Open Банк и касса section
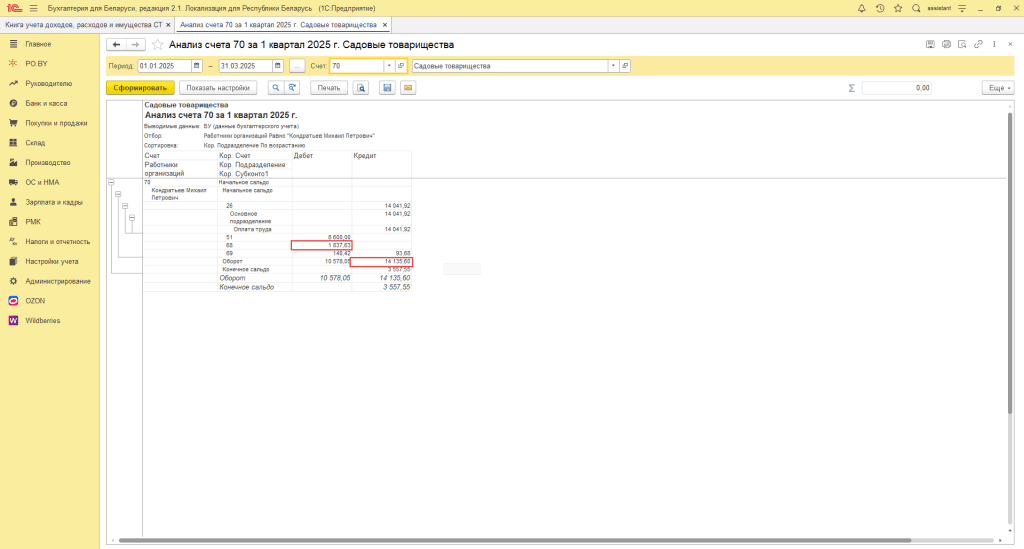Screen dimensions: 1024x549 coord(46,103)
